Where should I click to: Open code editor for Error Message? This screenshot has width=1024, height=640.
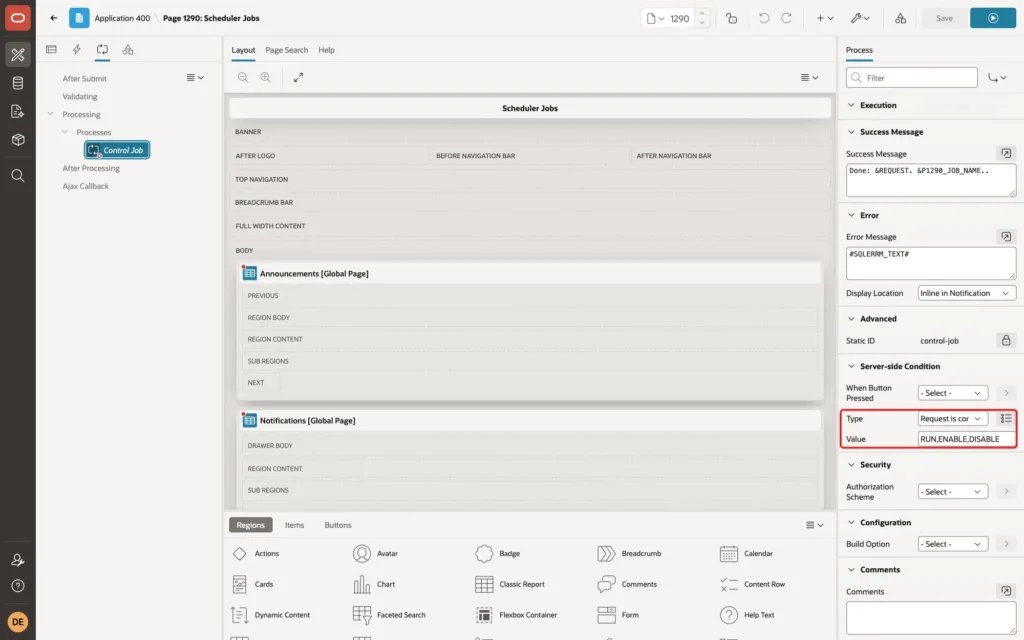coord(1006,236)
